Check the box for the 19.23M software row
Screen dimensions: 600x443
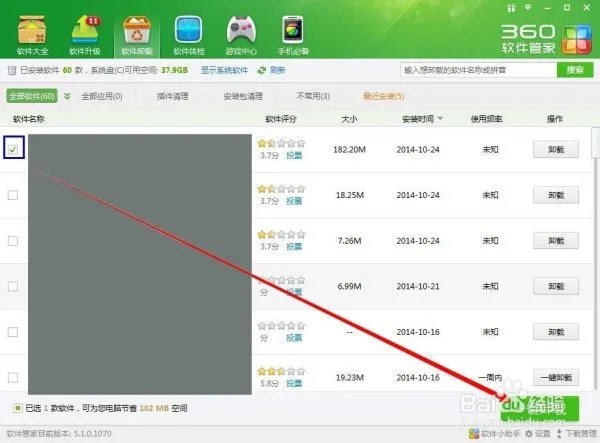[x=13, y=378]
